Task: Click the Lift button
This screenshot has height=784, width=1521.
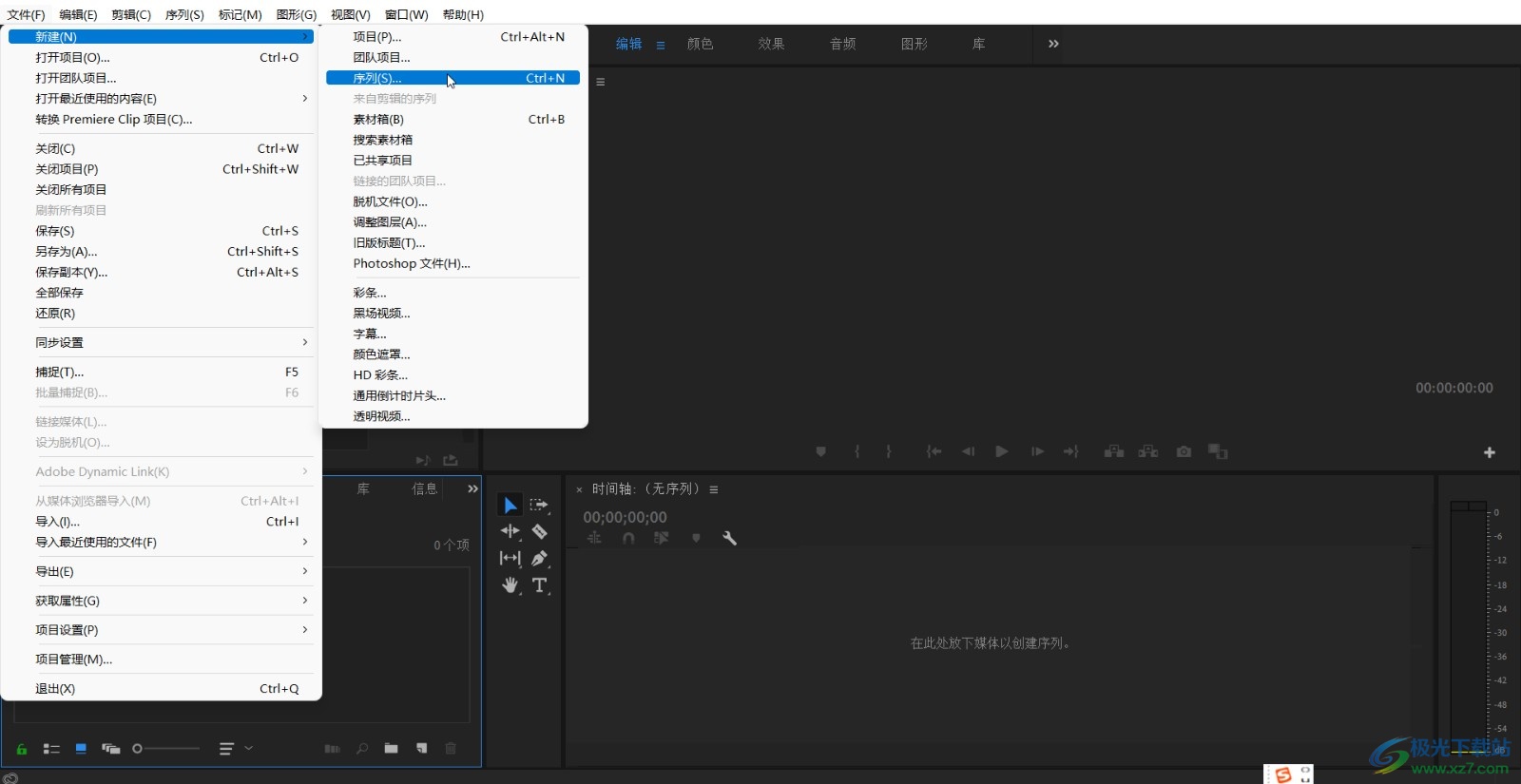Action: (1114, 451)
